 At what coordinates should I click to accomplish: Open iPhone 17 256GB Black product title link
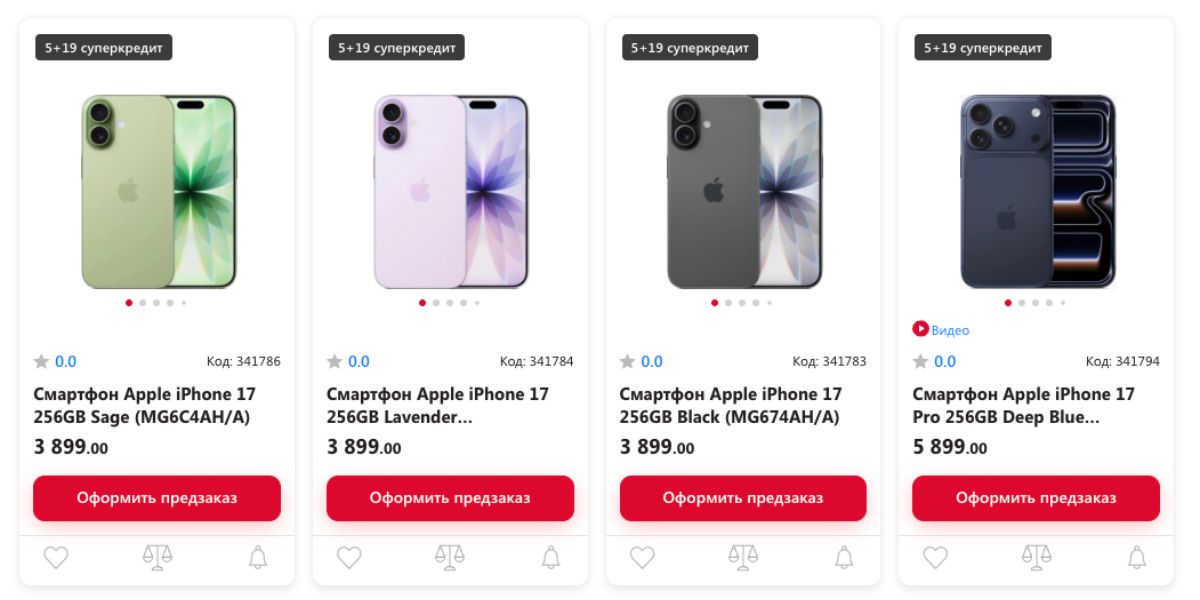point(731,405)
